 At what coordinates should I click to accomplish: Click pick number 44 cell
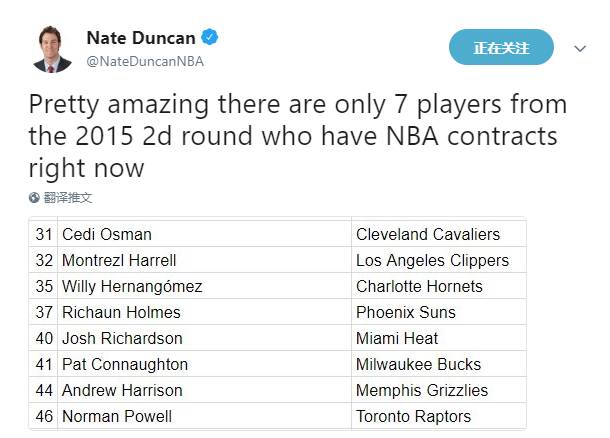point(43,390)
